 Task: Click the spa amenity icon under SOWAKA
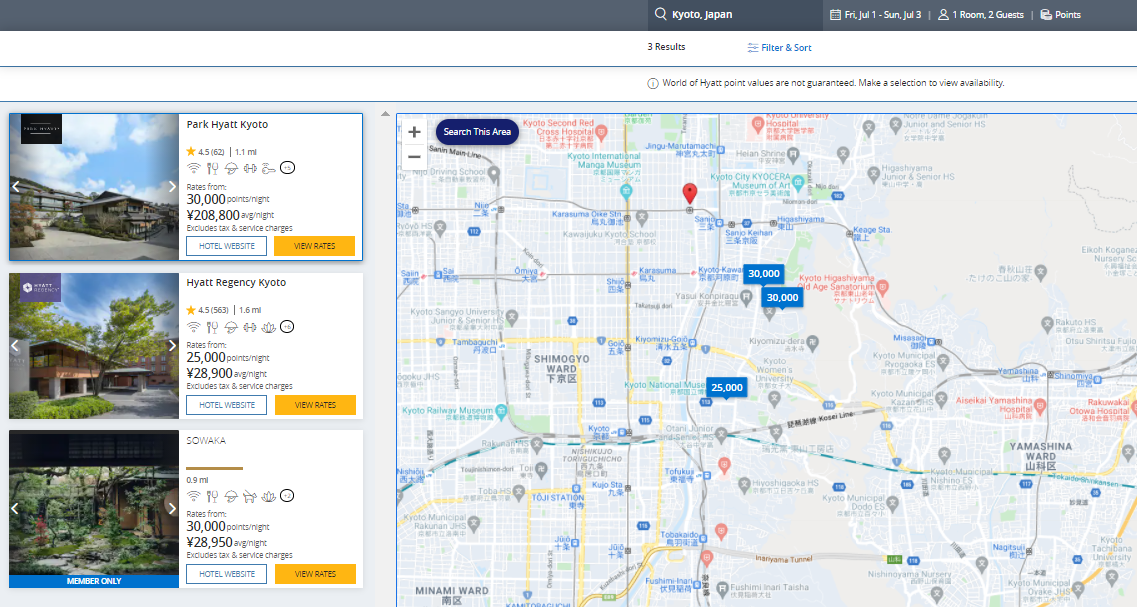(268, 495)
